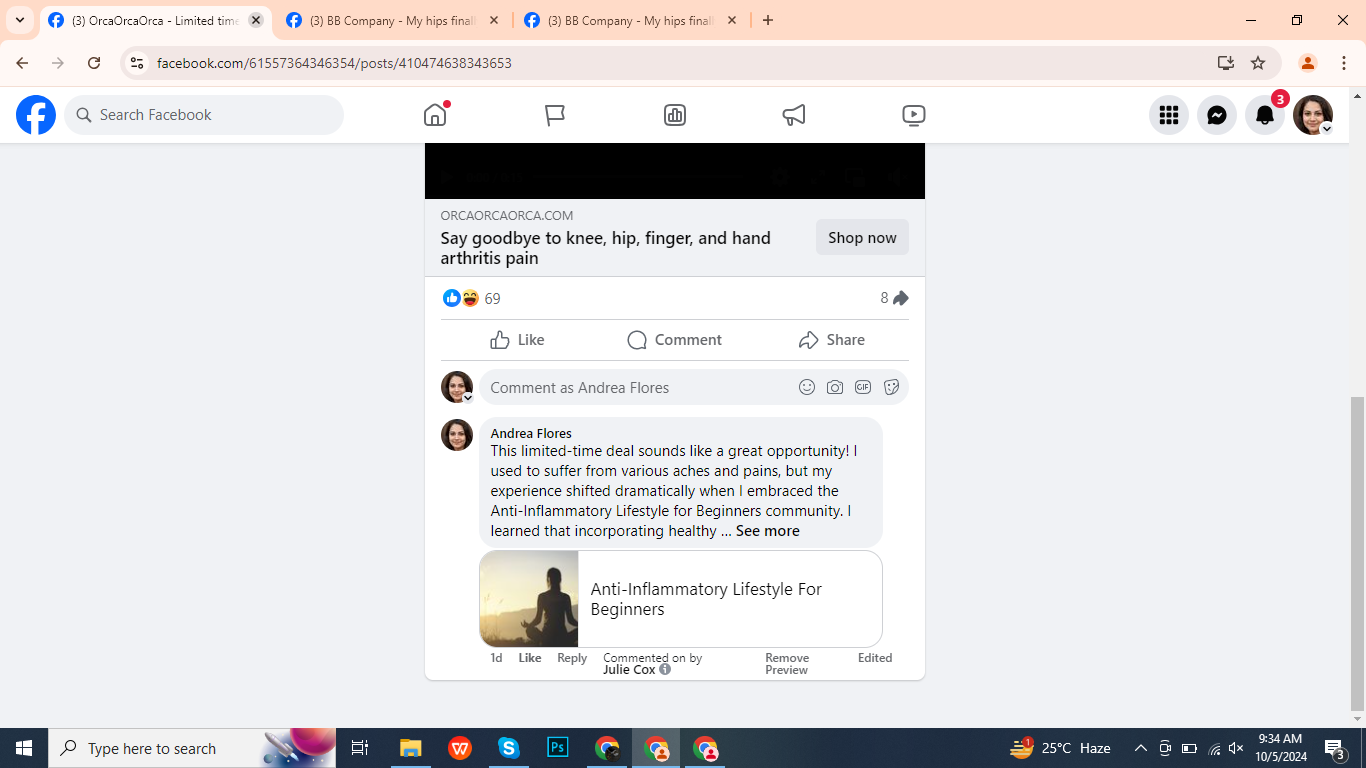This screenshot has width=1366, height=768.
Task: View the 69 reactions count
Action: click(x=492, y=298)
